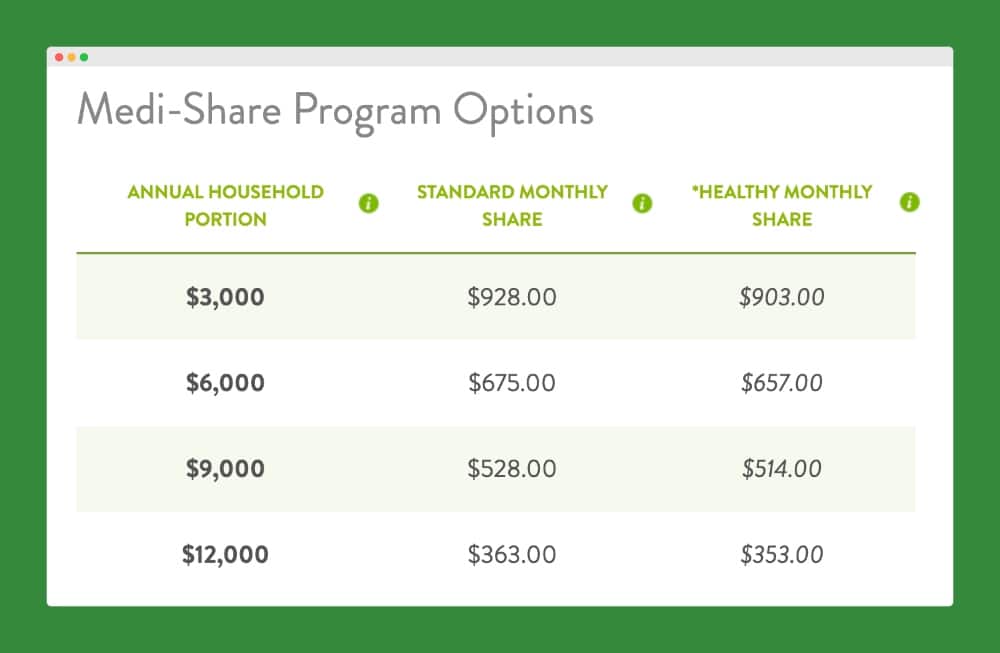Select the $514.00 healthy monthly share

[782, 469]
